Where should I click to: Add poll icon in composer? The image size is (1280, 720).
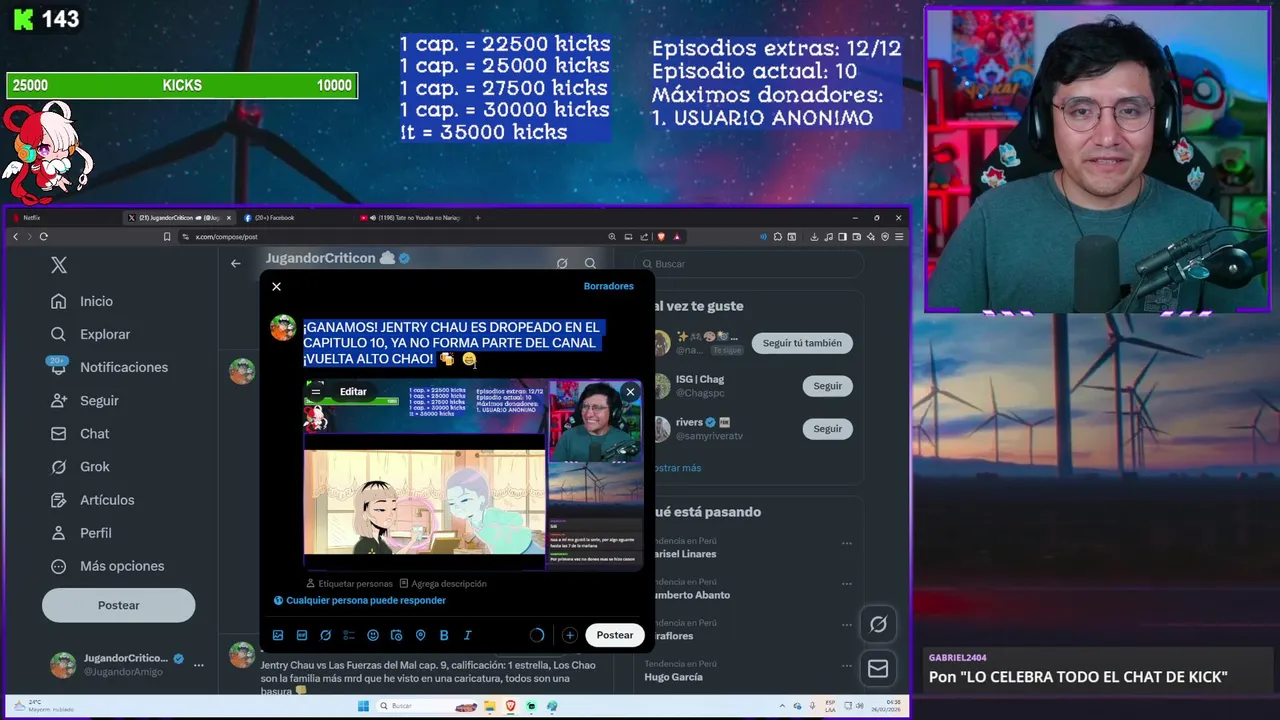tap(349, 635)
